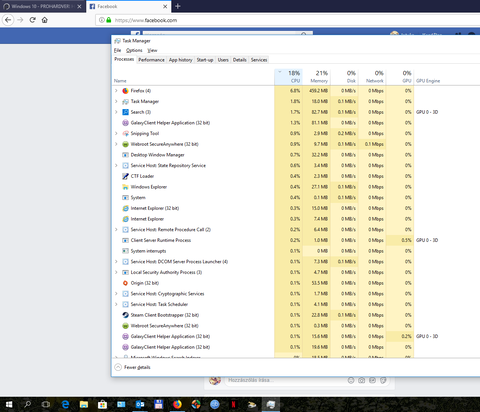Expand Local Security Authority Process (3)
This screenshot has height=412, width=480.
(x=116, y=272)
